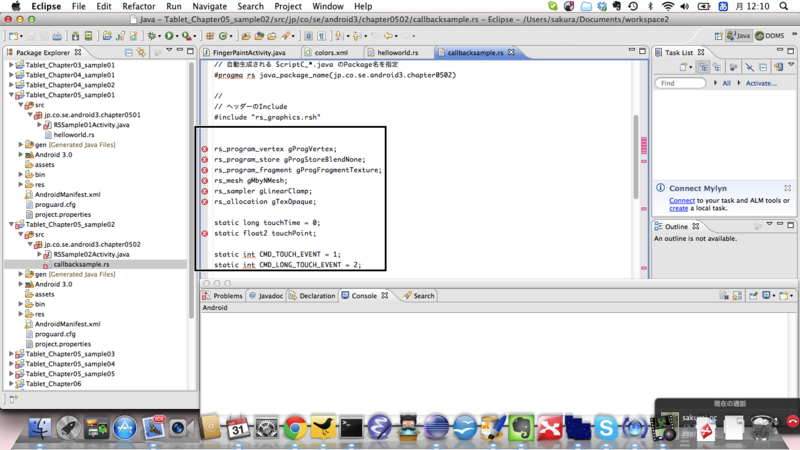Click the Connect link in Connect Mylyn

tap(682, 201)
